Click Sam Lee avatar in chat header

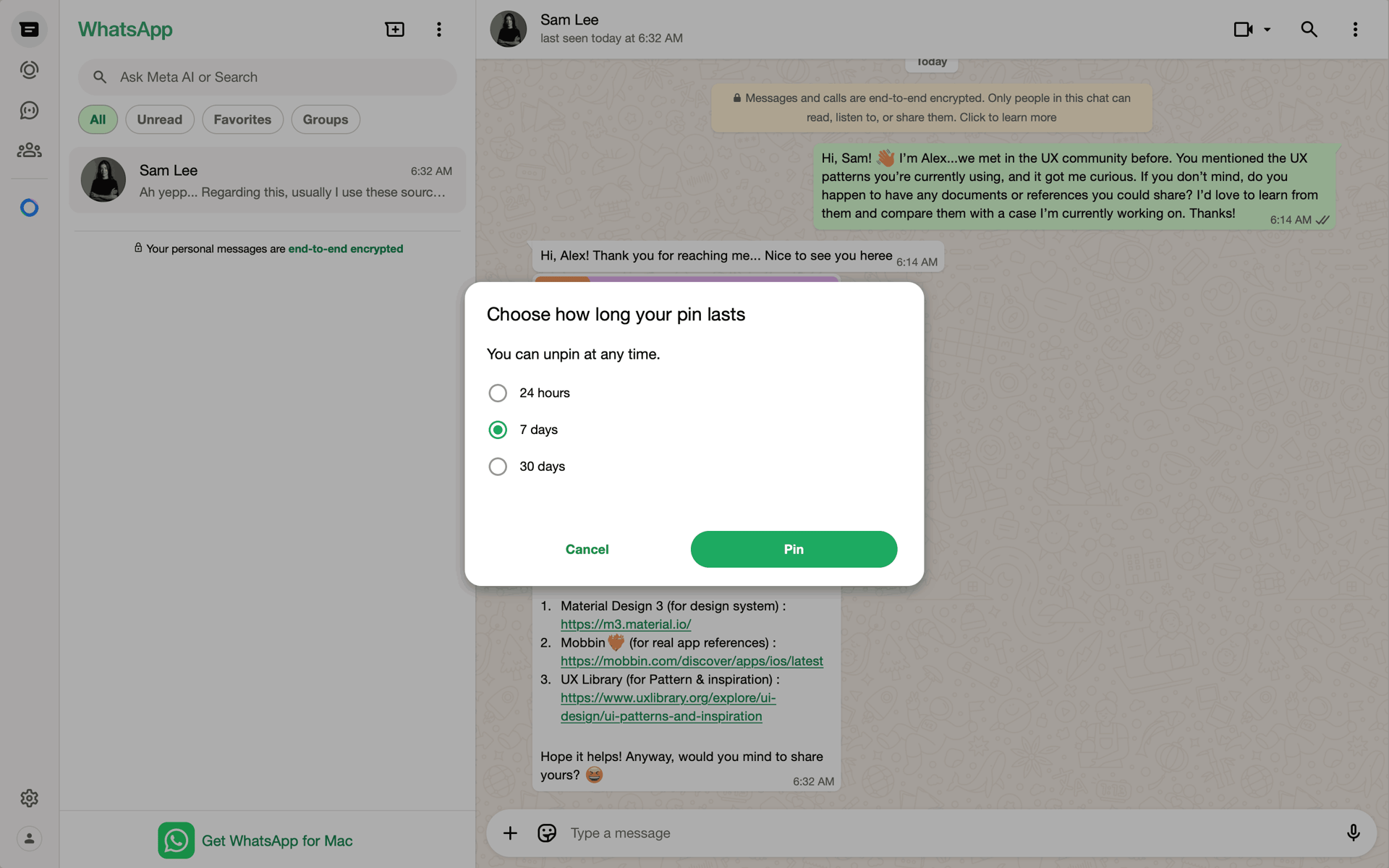[x=509, y=30]
